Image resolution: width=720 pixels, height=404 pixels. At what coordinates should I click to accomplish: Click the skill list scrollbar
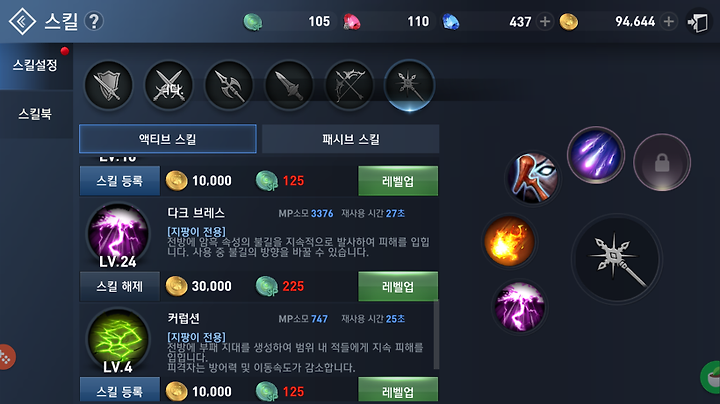[x=436, y=334]
